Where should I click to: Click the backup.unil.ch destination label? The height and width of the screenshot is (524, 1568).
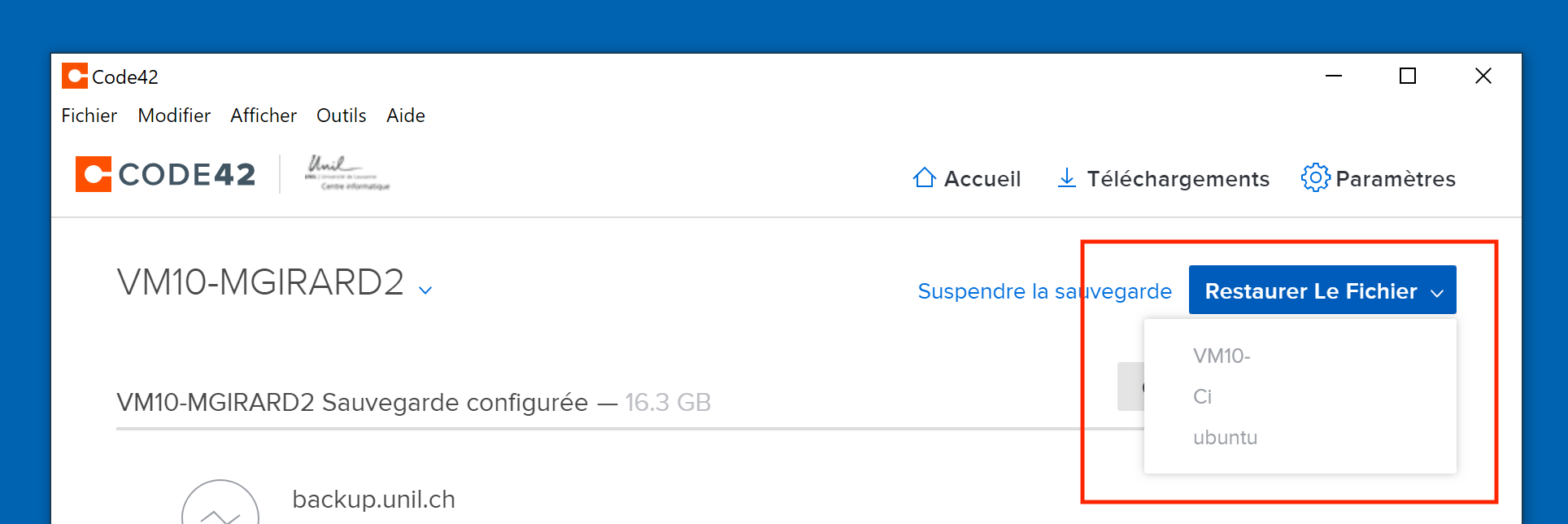pyautogui.click(x=373, y=500)
